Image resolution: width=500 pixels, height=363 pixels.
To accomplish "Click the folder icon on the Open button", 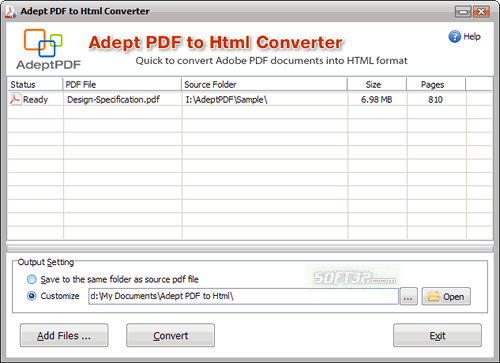I will pyautogui.click(x=434, y=296).
